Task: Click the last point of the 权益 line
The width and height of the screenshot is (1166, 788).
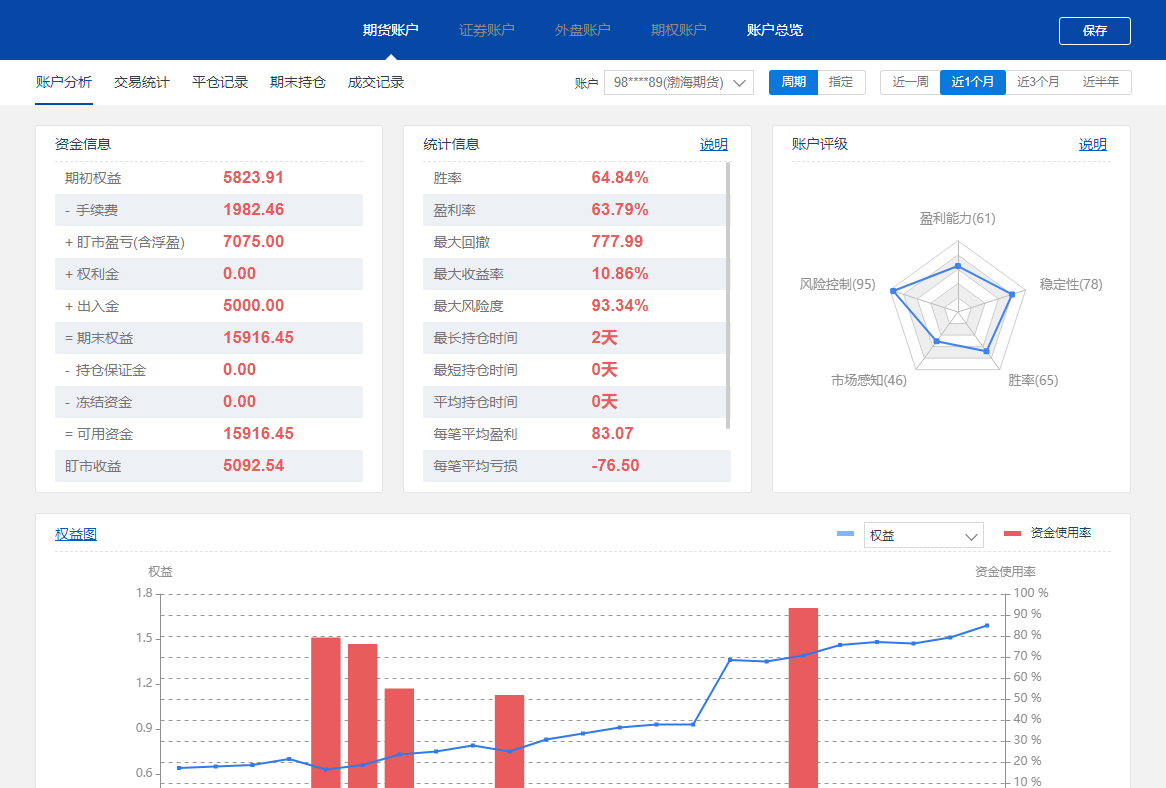Action: [987, 626]
